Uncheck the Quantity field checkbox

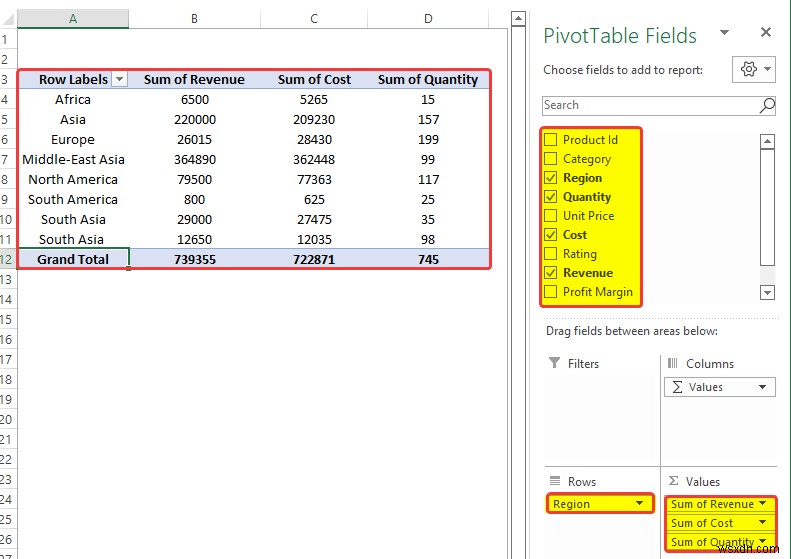point(550,197)
